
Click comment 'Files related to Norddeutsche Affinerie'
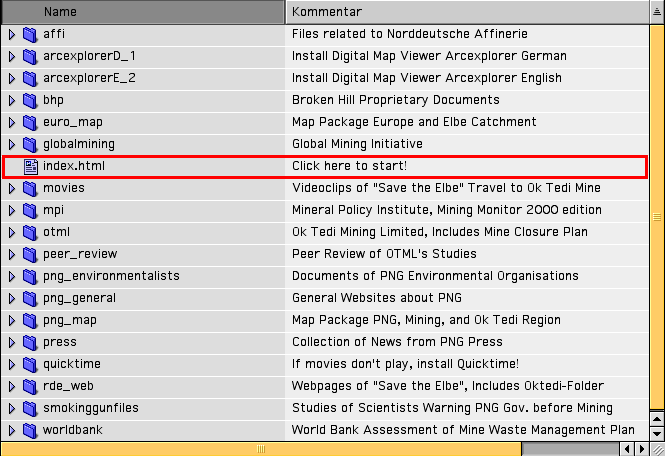410,34
